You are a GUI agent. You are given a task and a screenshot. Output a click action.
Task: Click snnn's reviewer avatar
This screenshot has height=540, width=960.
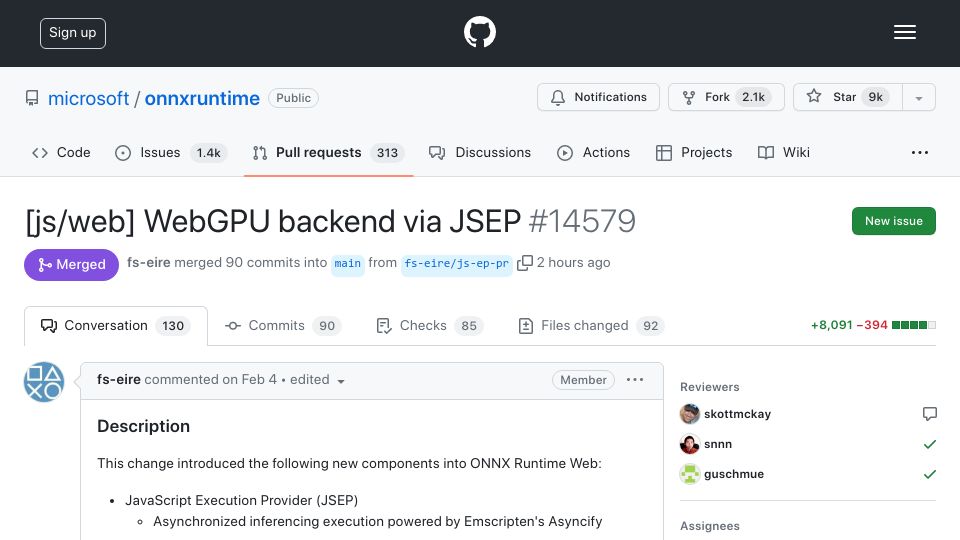(x=689, y=444)
